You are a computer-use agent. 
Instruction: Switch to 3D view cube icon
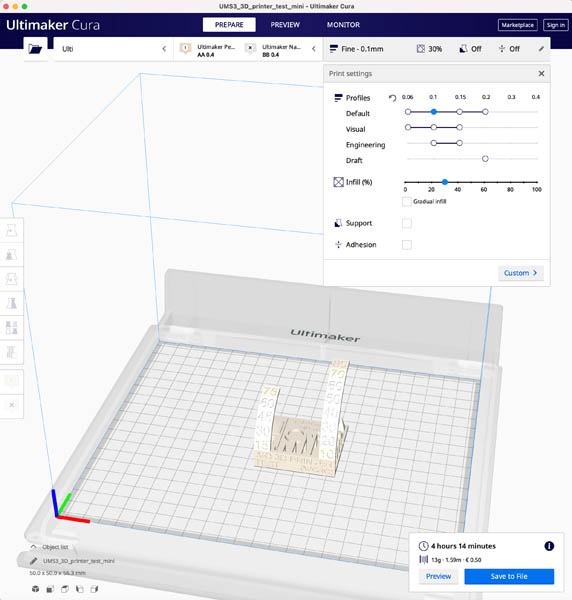coord(35,589)
